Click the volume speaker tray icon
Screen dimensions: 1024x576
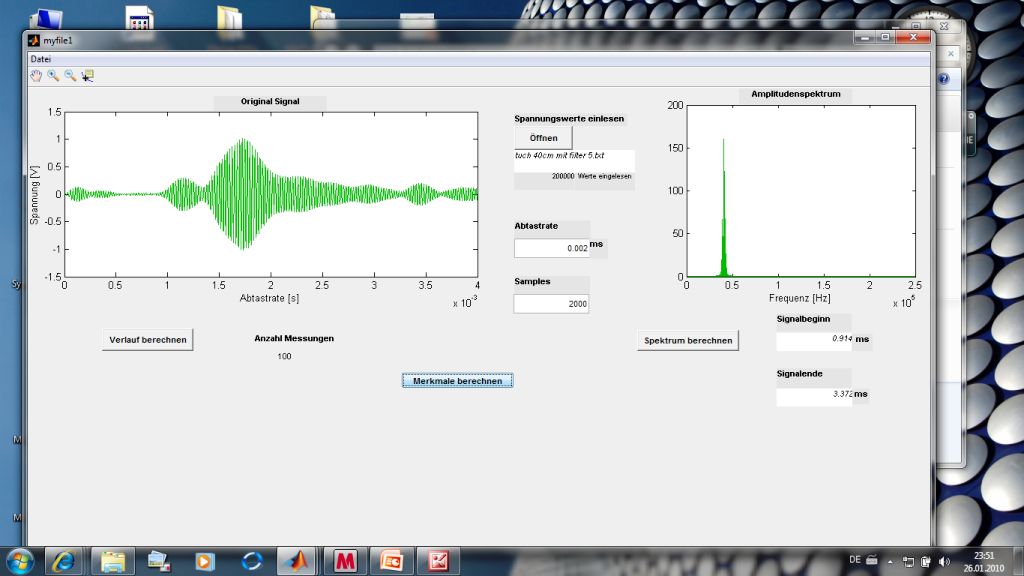[944, 561]
